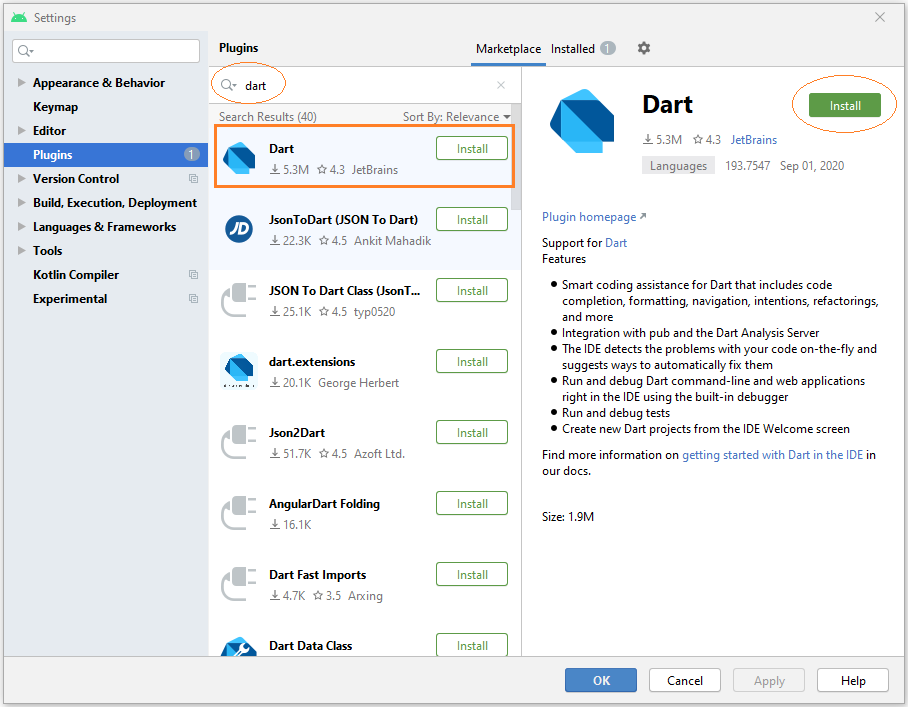Install AngularDart Folding plugin
This screenshot has height=707, width=908.
472,504
